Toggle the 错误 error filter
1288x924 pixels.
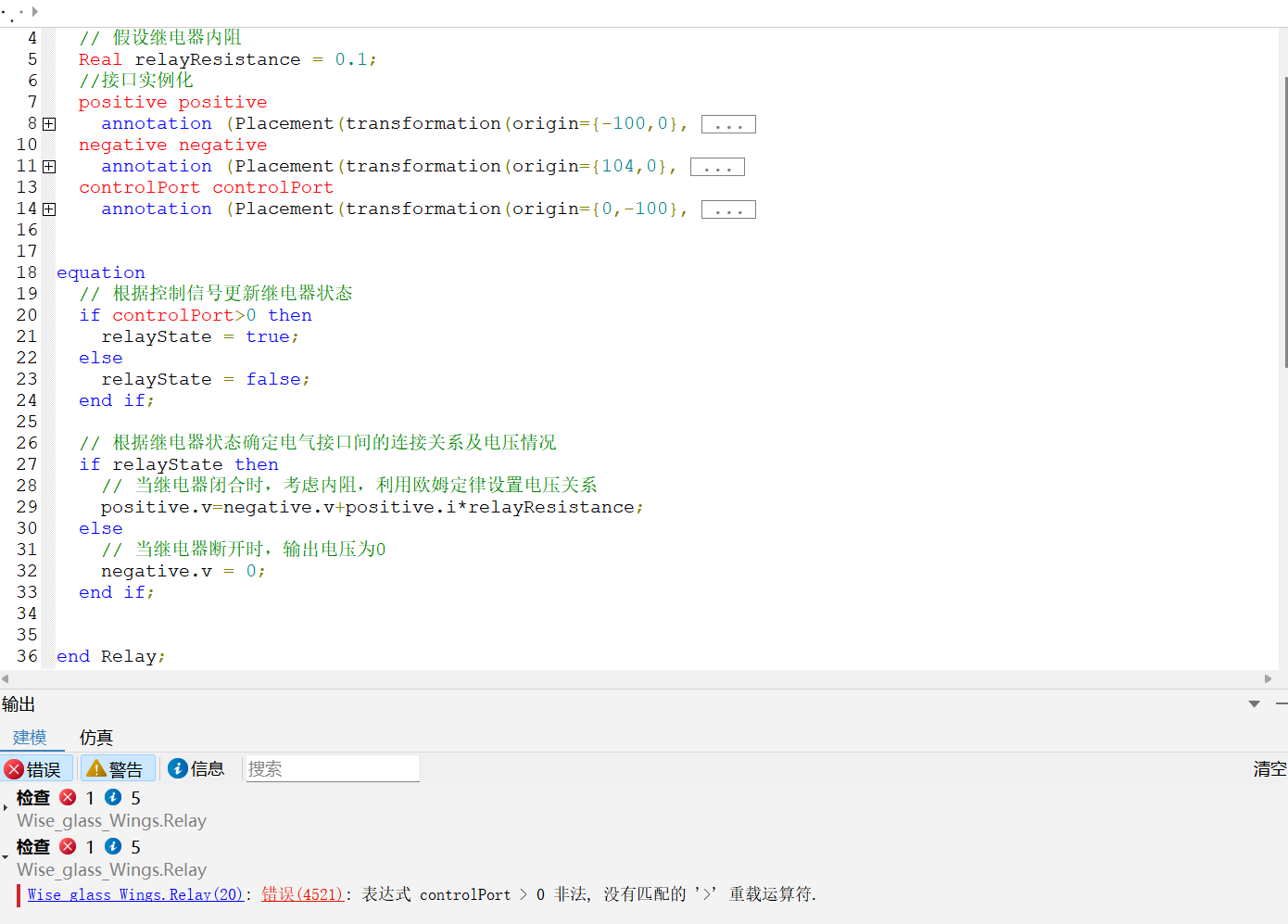tap(35, 769)
